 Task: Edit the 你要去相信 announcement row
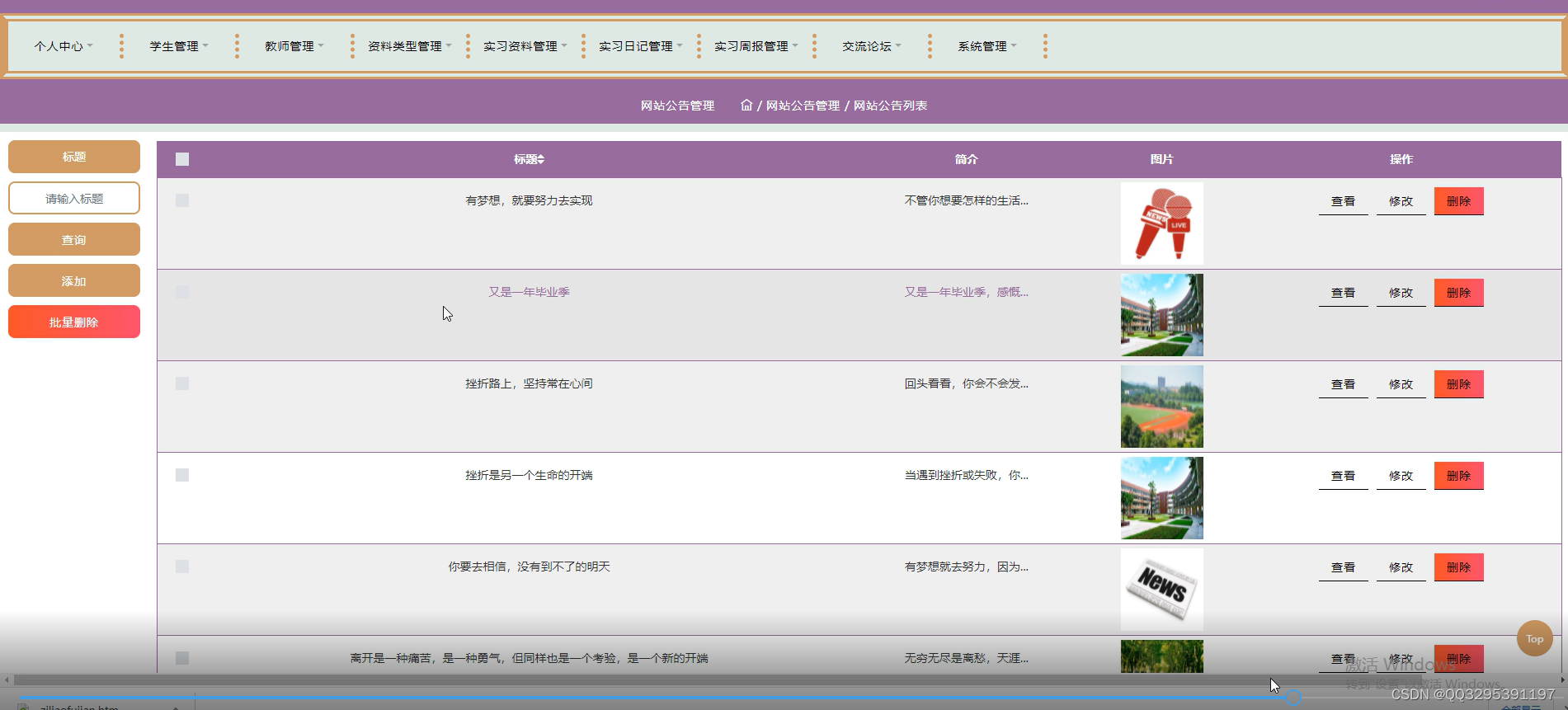(x=1401, y=567)
